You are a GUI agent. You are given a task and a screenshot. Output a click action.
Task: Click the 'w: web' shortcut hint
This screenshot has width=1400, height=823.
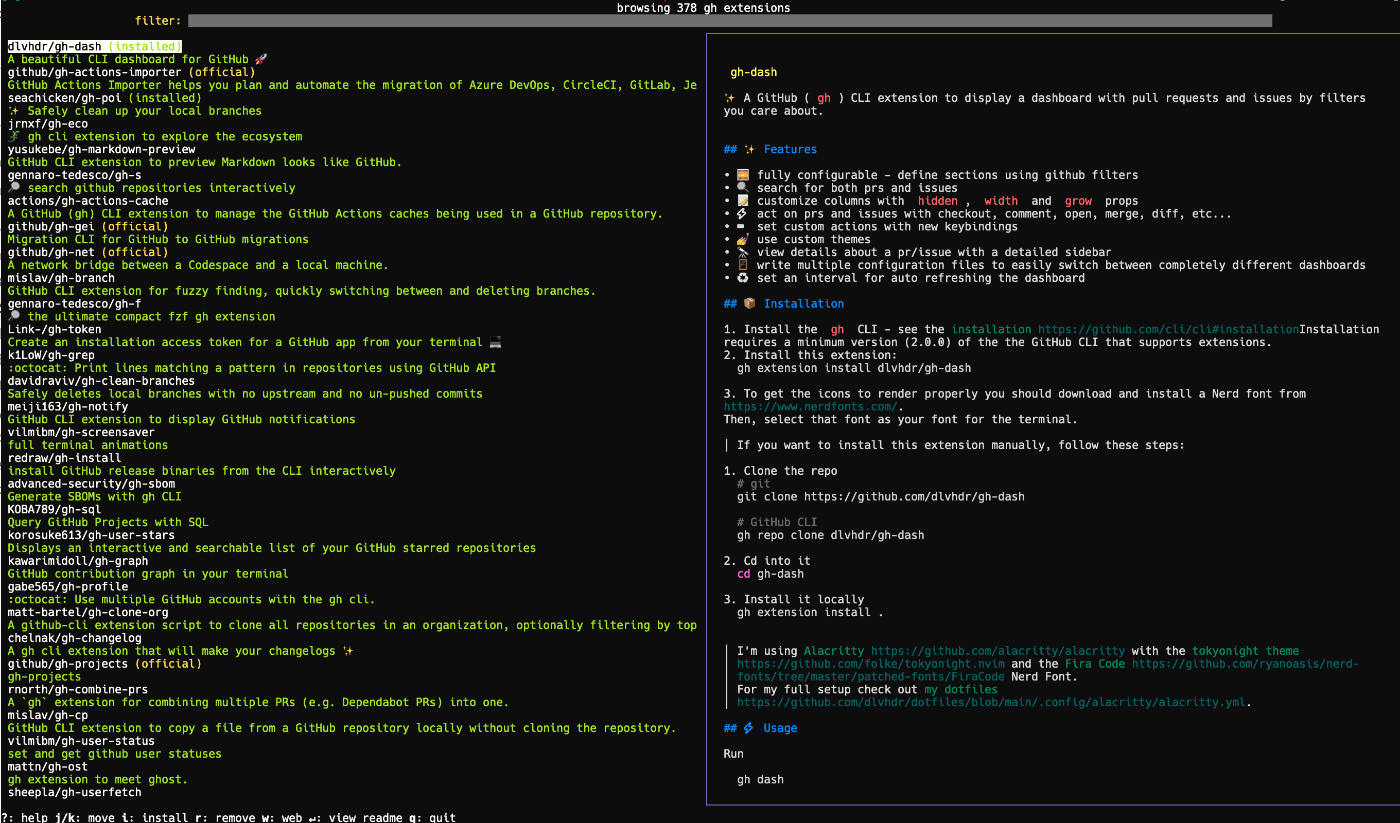tap(283, 817)
